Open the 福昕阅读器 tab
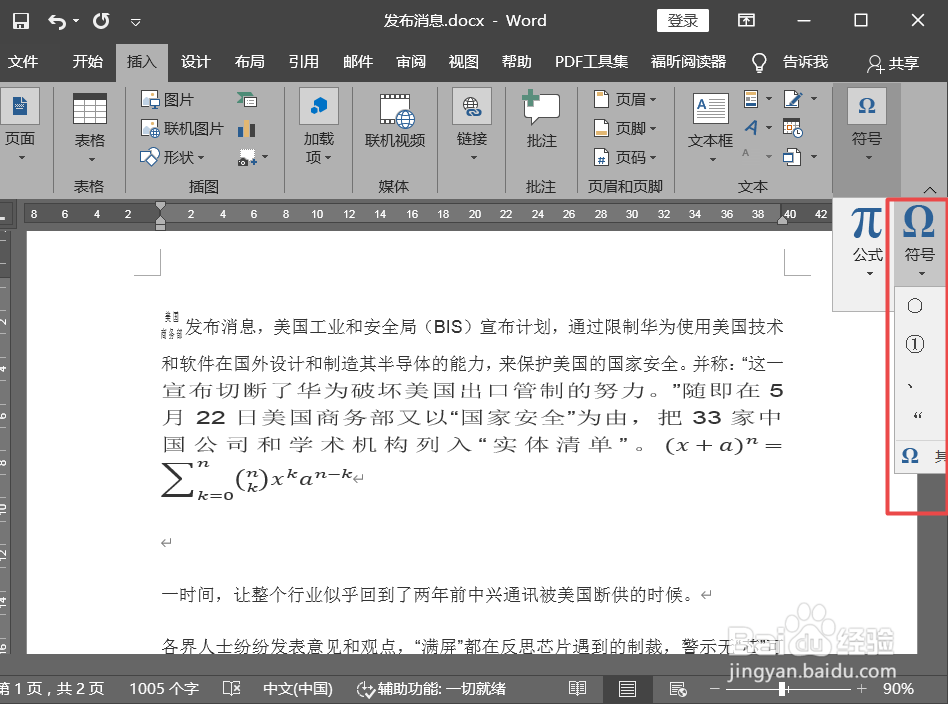The image size is (948, 704). 688,62
